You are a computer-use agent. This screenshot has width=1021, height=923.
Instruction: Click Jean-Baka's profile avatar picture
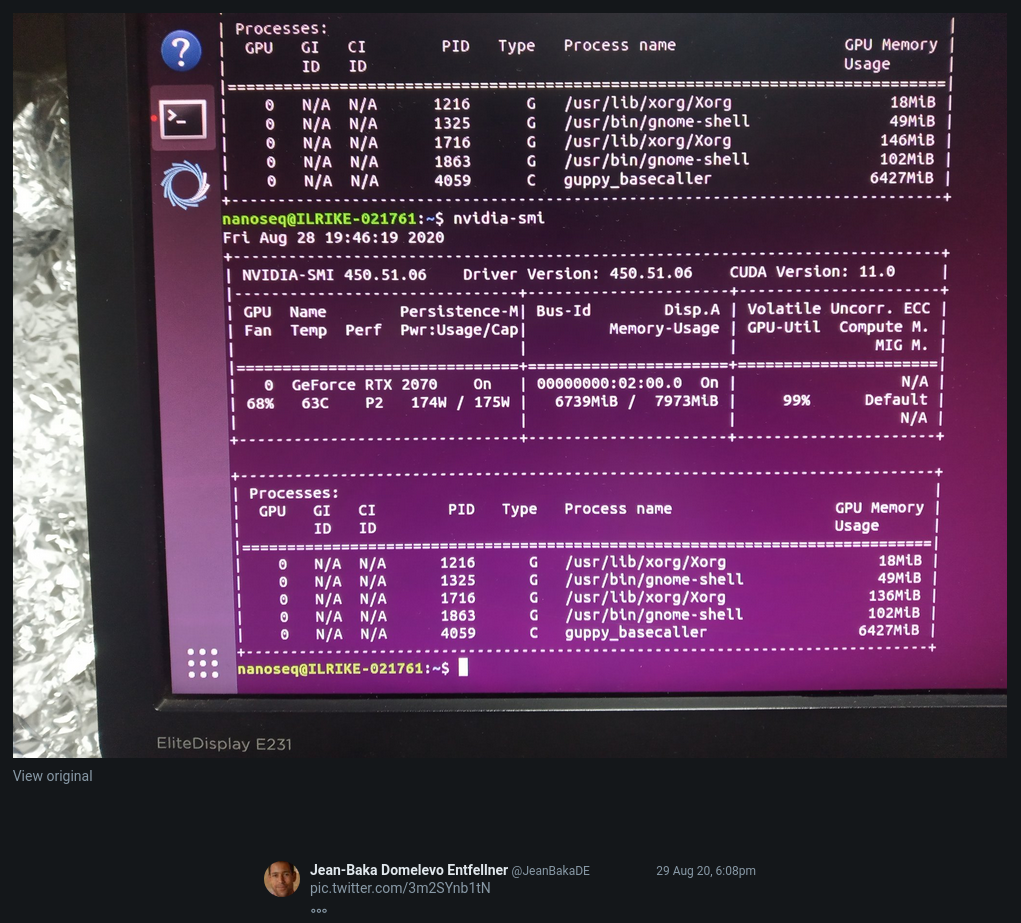point(282,879)
